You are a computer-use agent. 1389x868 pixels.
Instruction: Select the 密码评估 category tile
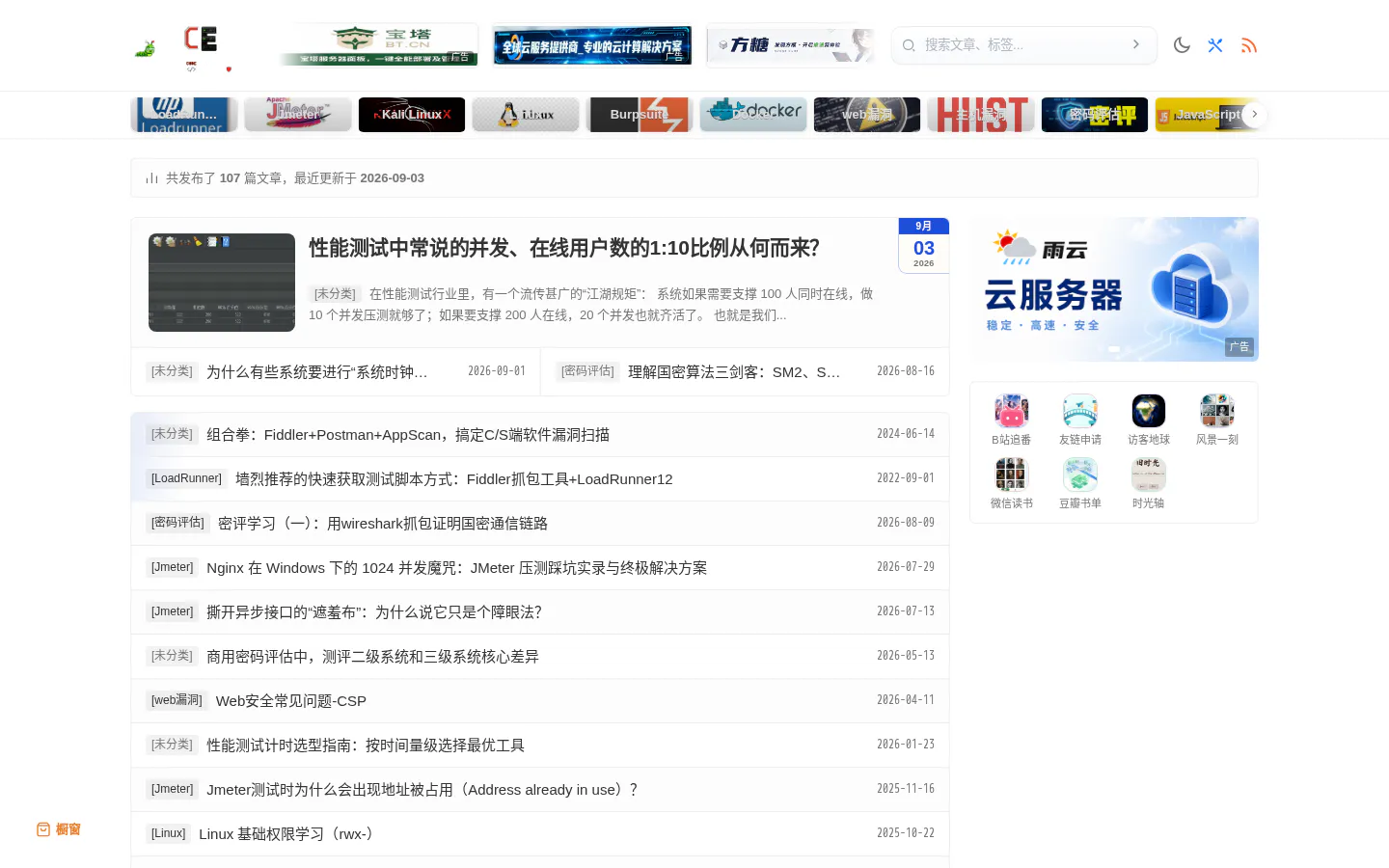[x=1095, y=115]
